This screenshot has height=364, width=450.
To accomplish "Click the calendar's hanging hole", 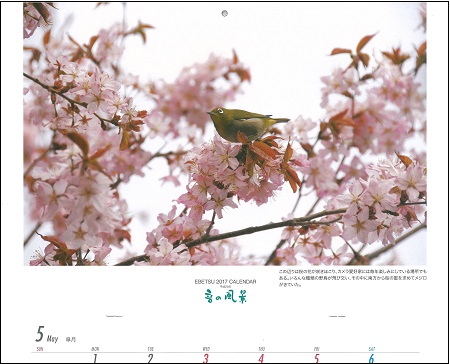I will pos(225,13).
